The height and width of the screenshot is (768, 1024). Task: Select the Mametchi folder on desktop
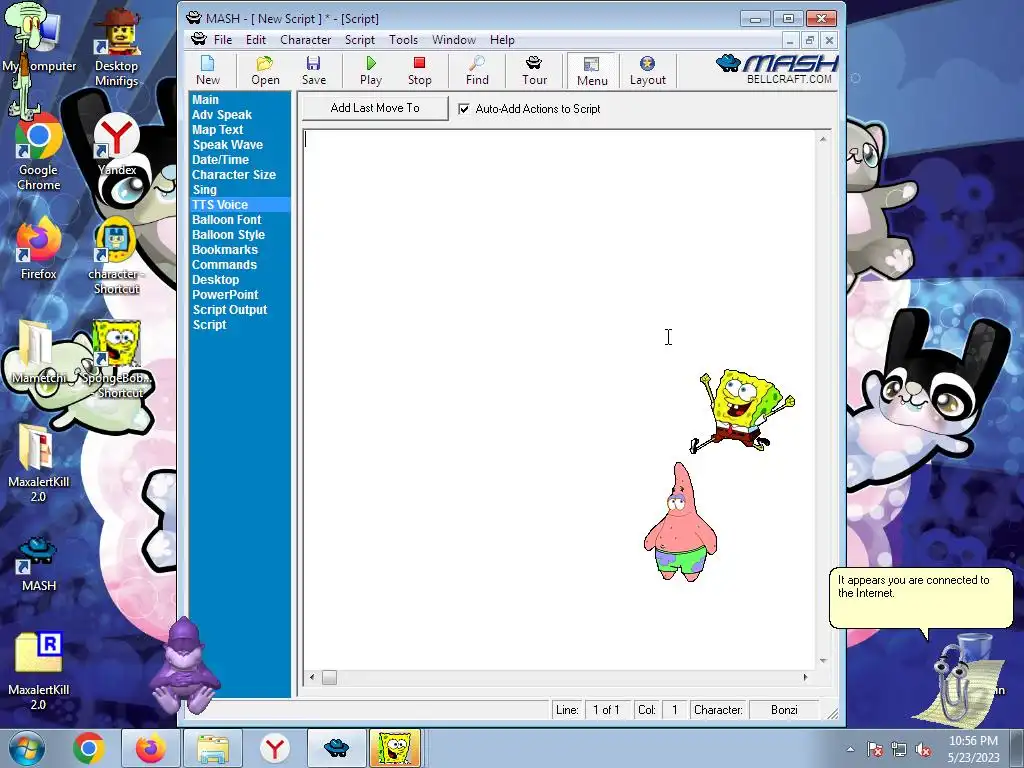39,353
